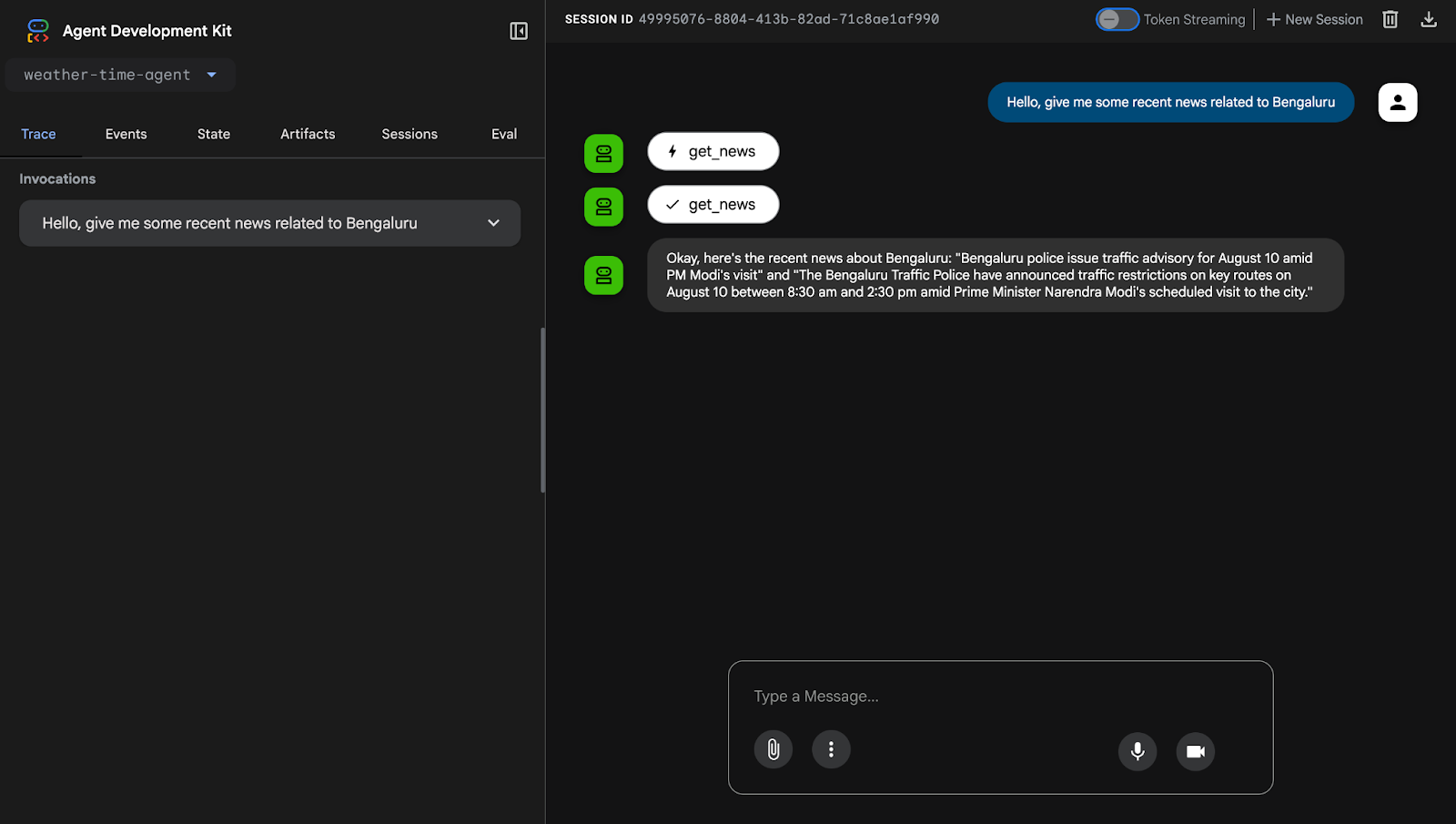Click the green agent avatar icon
Viewport: 1456px width, 824px height.
tap(603, 153)
